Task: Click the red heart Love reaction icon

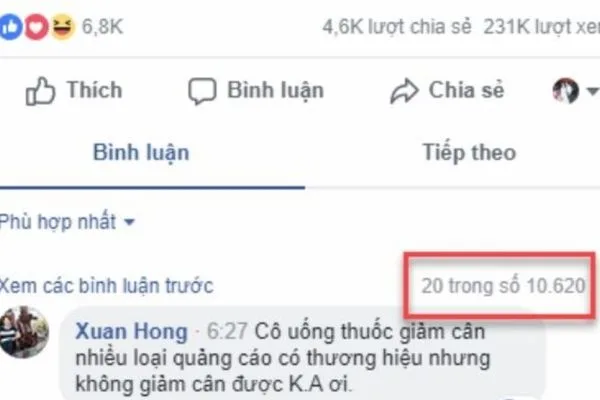Action: (36, 26)
